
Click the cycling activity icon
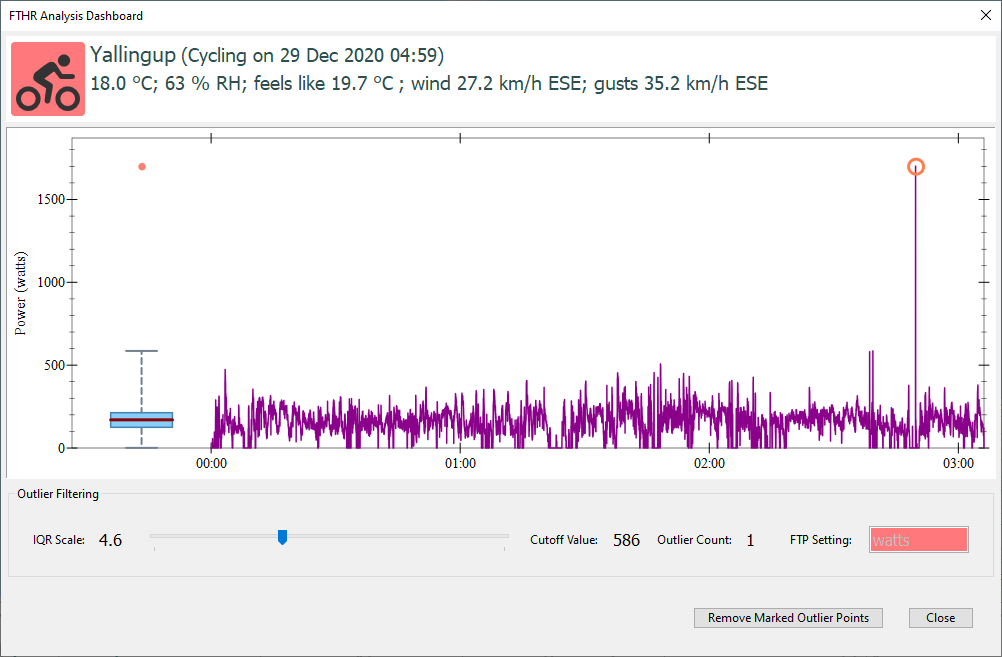(48, 79)
